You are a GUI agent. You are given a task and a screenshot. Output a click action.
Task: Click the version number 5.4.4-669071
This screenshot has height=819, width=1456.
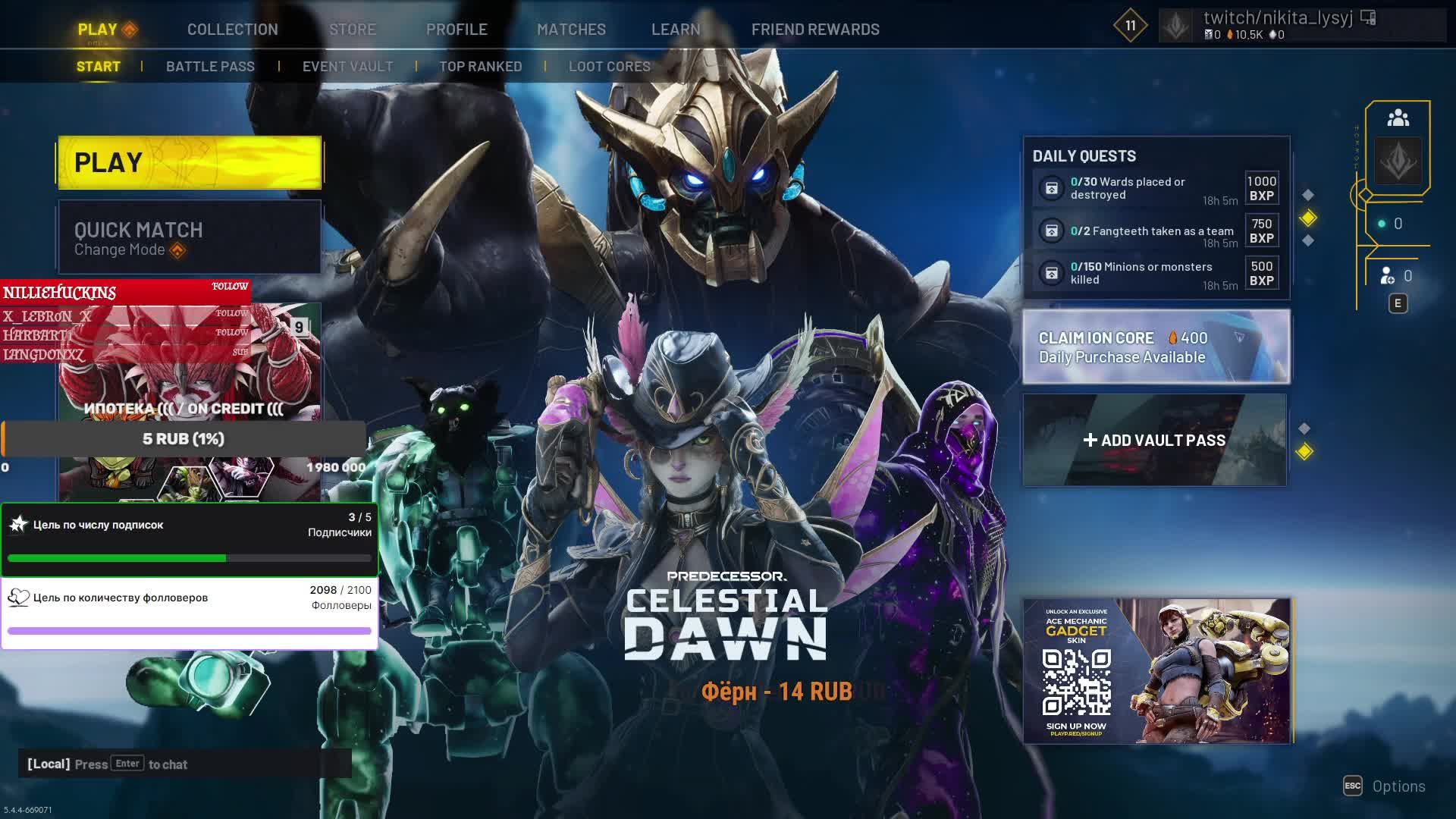pyautogui.click(x=28, y=810)
